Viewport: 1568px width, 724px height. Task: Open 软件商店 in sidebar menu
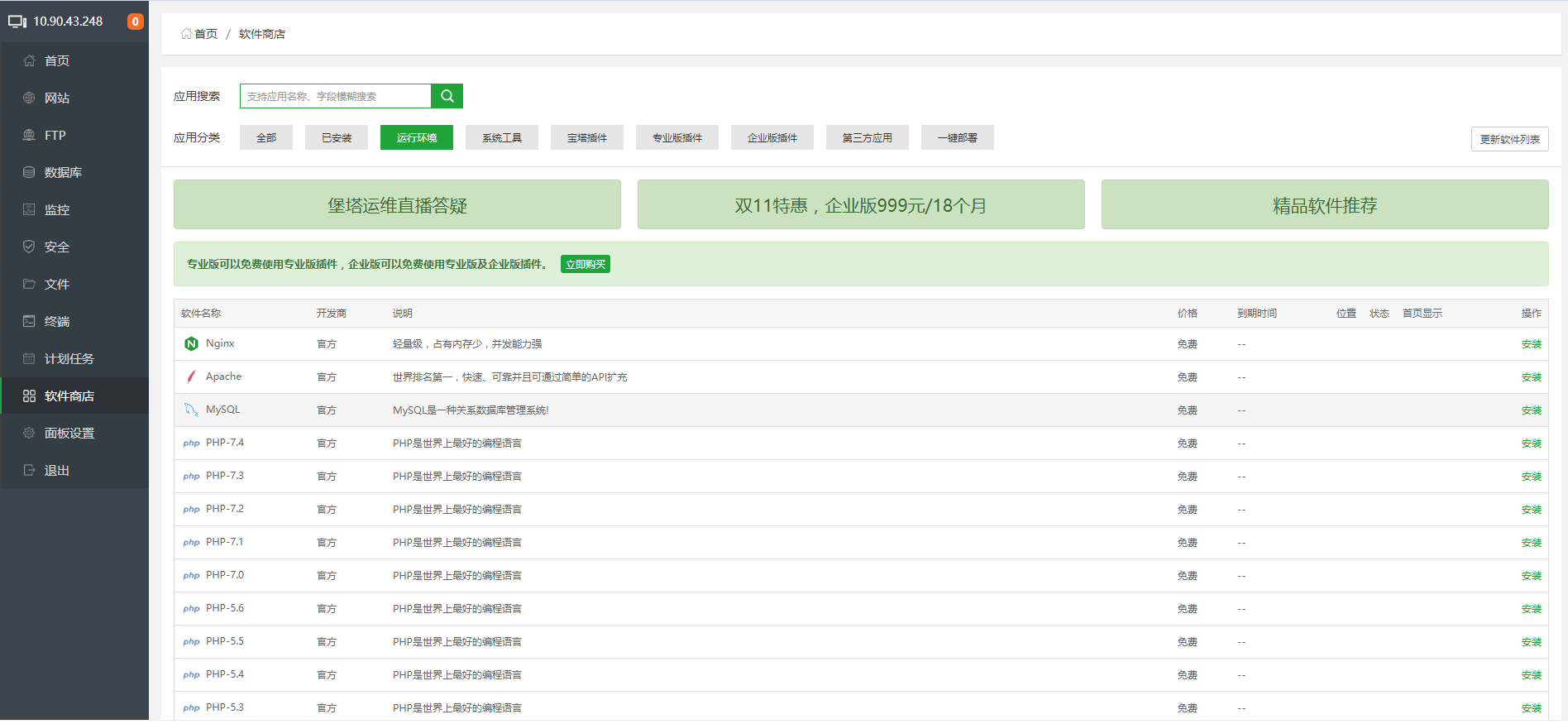74,396
